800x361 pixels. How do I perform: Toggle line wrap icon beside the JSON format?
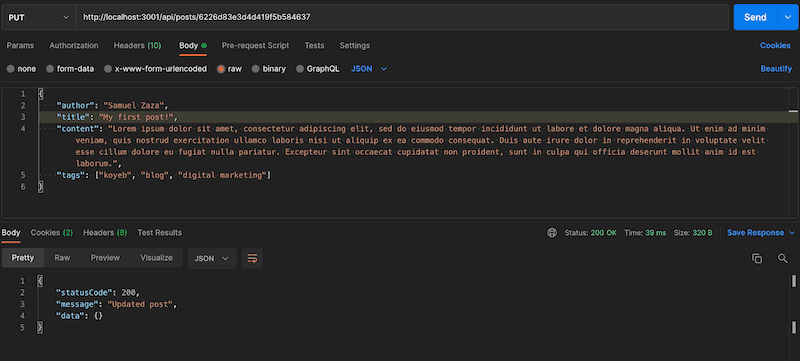(x=252, y=259)
